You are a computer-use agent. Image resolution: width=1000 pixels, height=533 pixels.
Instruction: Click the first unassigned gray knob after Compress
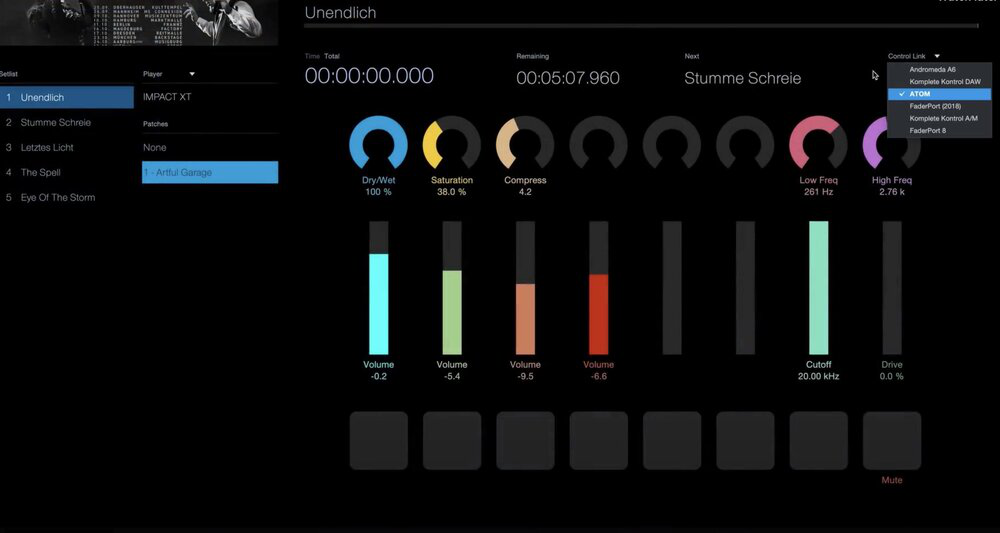coord(598,143)
